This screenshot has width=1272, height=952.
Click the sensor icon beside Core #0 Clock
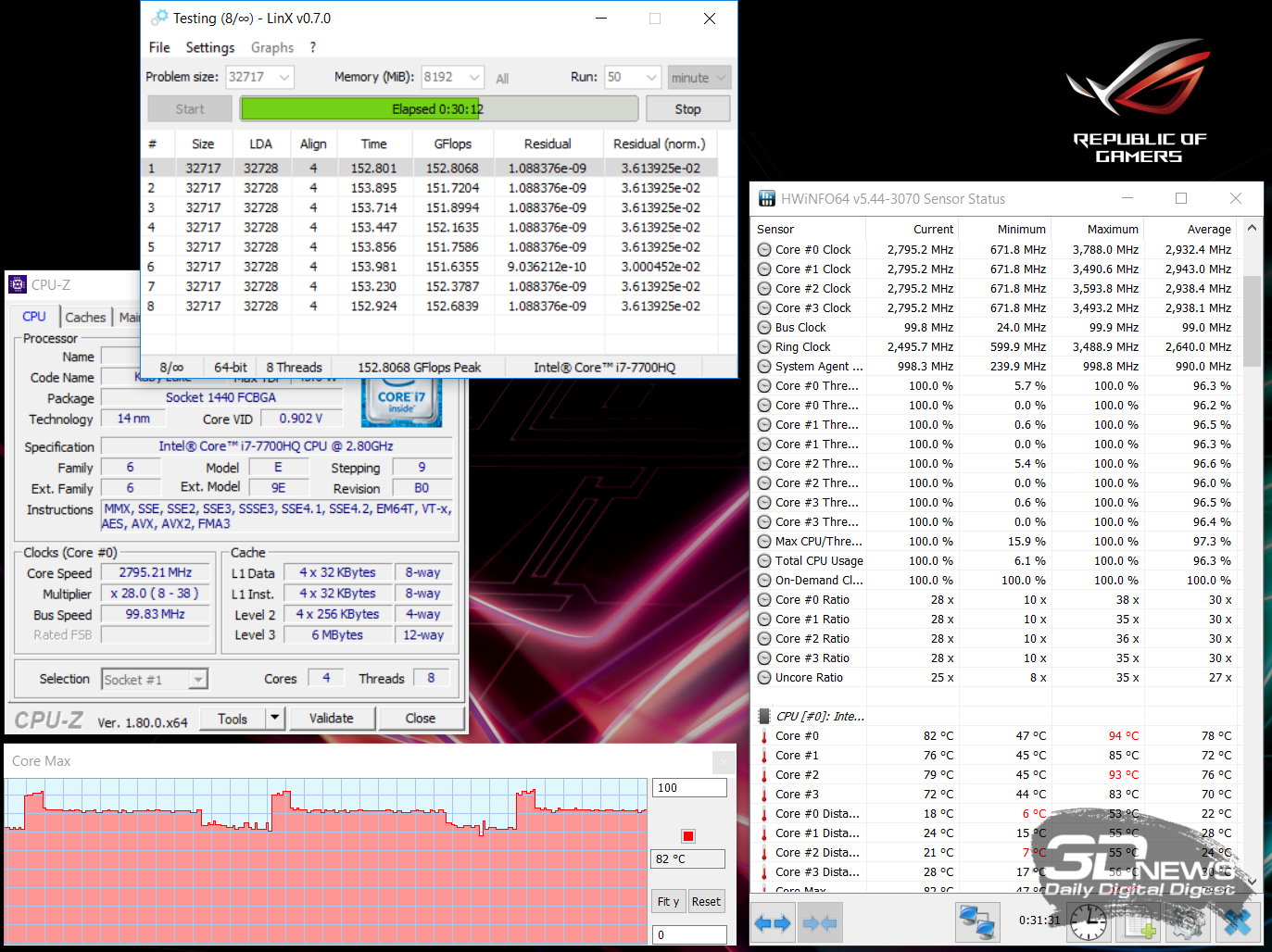click(764, 249)
